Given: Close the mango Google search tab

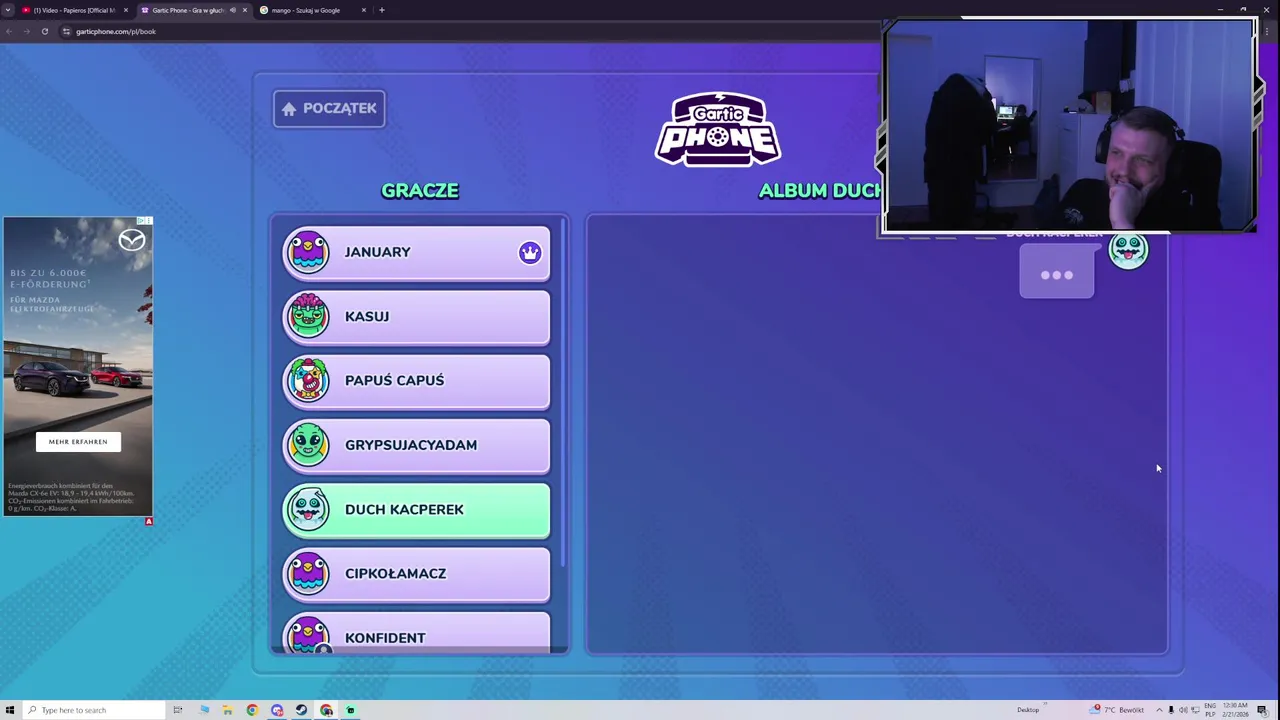Looking at the screenshot, I should 364,10.
